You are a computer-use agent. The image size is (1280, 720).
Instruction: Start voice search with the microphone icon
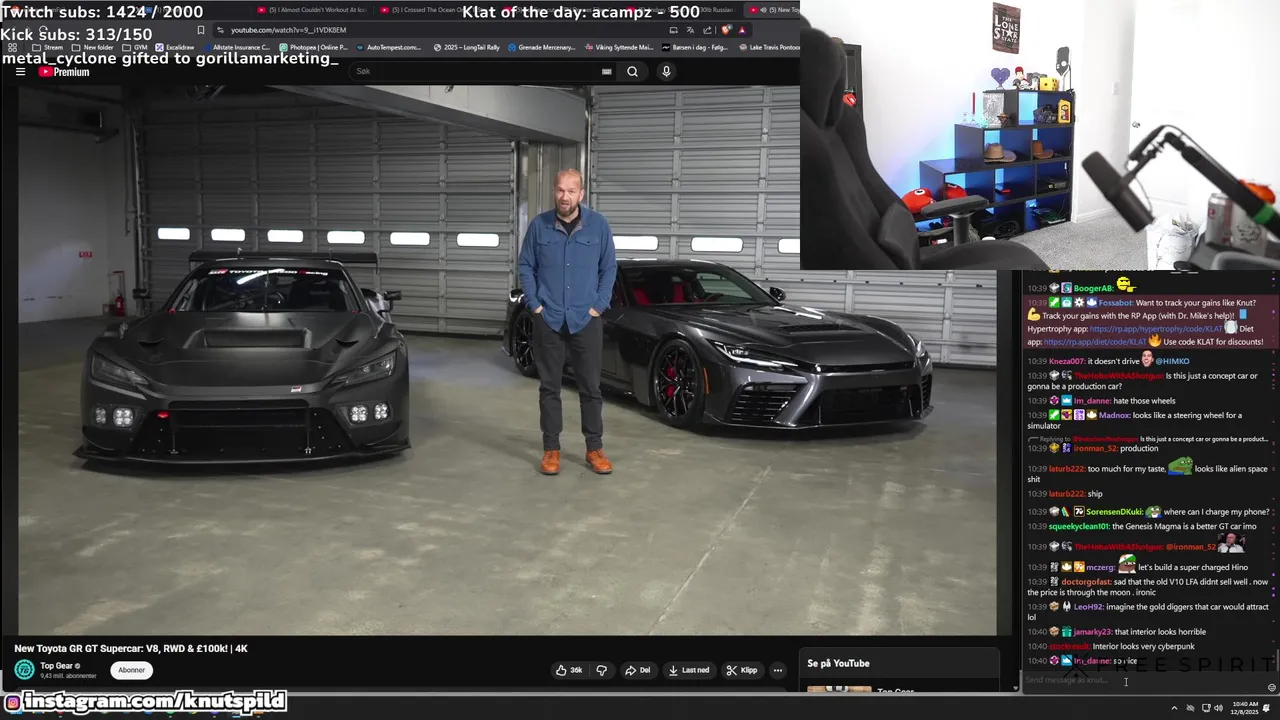tap(666, 71)
